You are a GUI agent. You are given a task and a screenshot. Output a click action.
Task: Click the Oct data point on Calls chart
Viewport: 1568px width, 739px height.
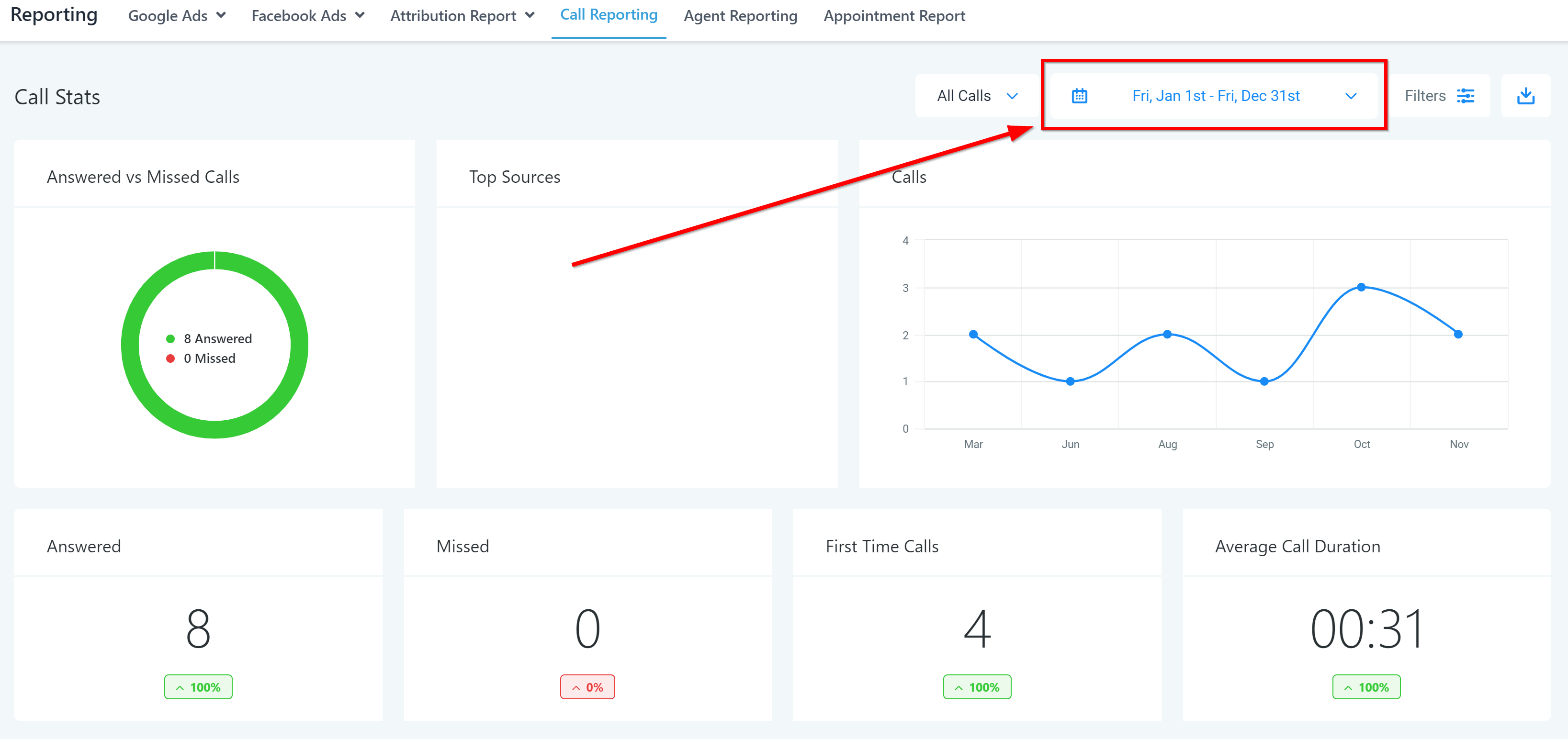(1362, 287)
